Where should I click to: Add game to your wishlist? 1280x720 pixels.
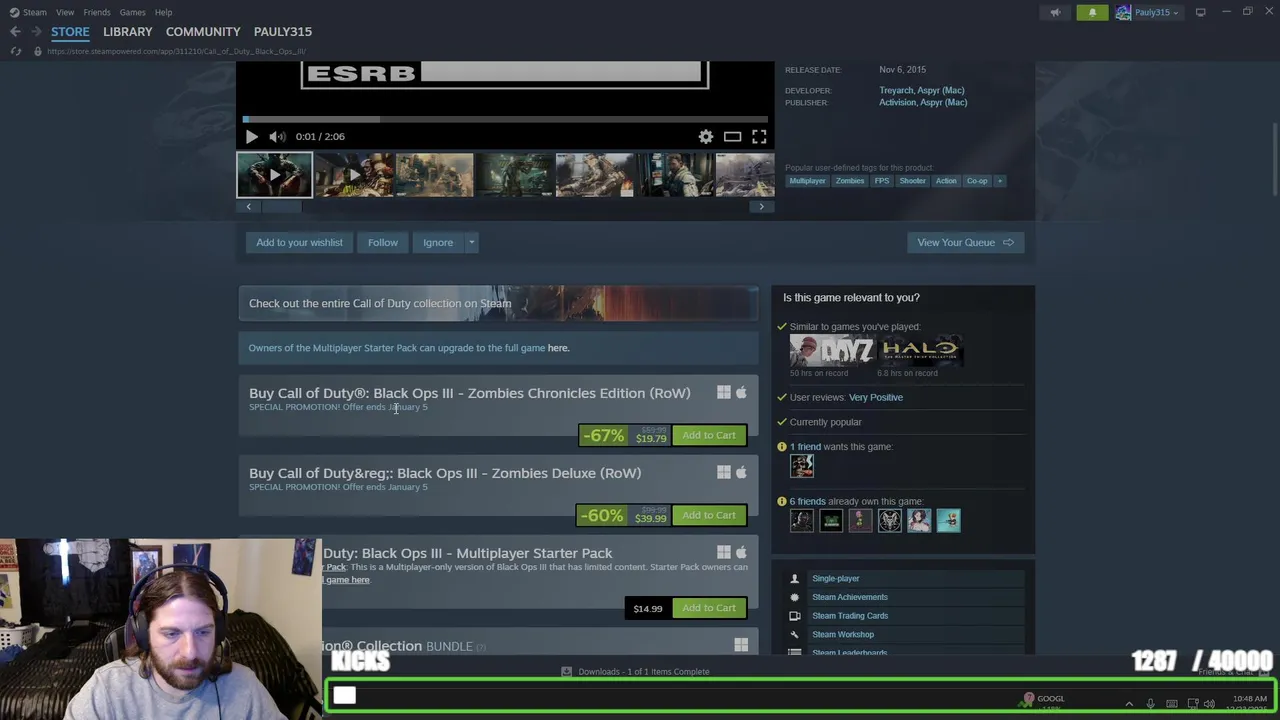[x=299, y=242]
